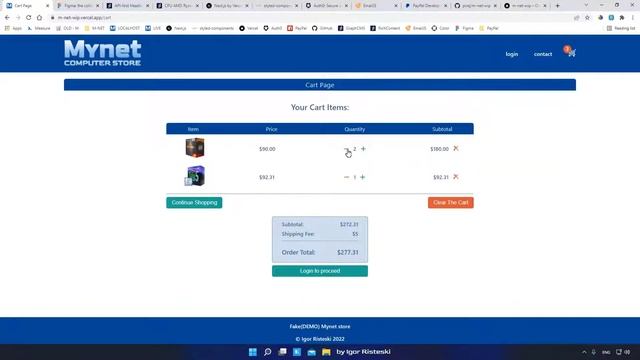Open the Mail app in taskbar
The height and width of the screenshot is (360, 640).
(x=311, y=352)
